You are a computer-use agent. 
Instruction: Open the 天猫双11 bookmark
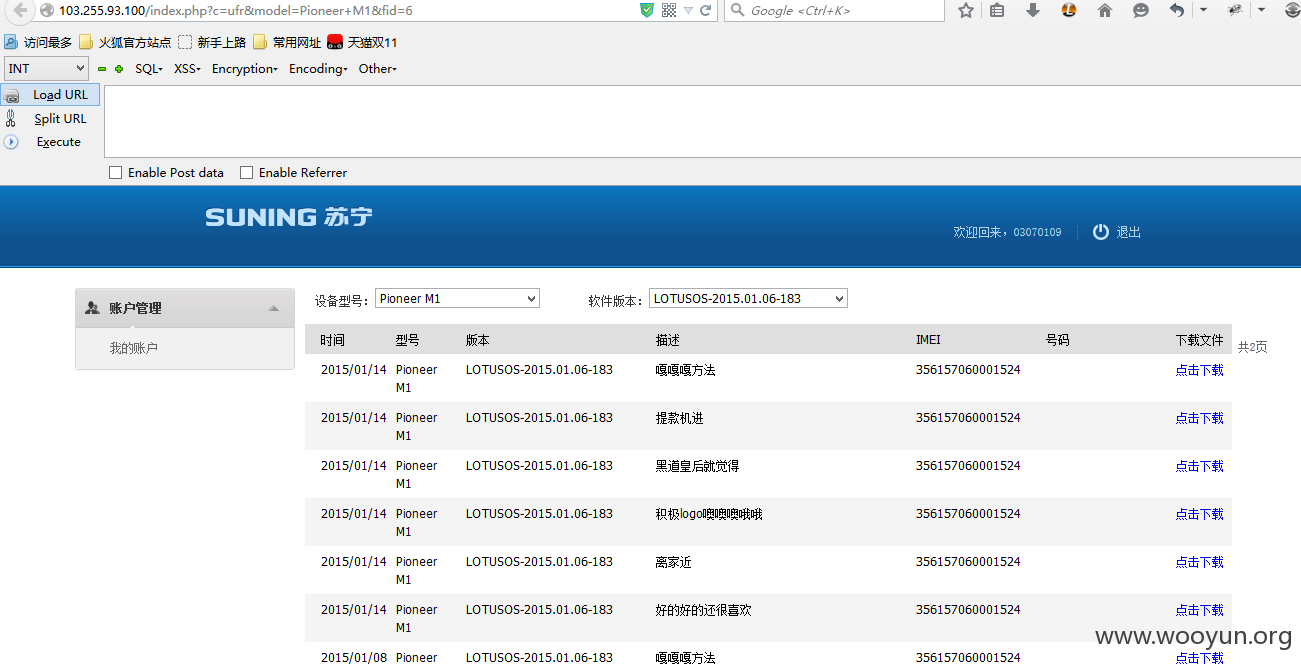(x=363, y=42)
